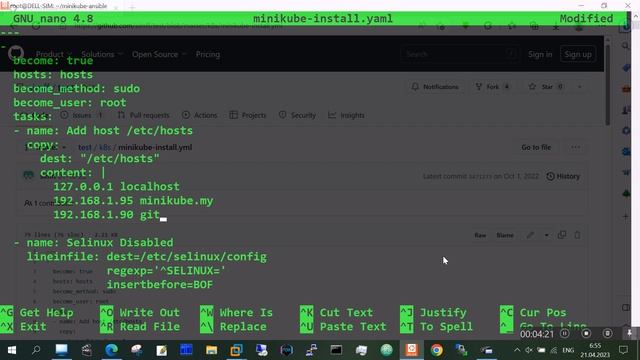Open GitHub Pricing link
This screenshot has height=360, width=640.
[x=208, y=54]
